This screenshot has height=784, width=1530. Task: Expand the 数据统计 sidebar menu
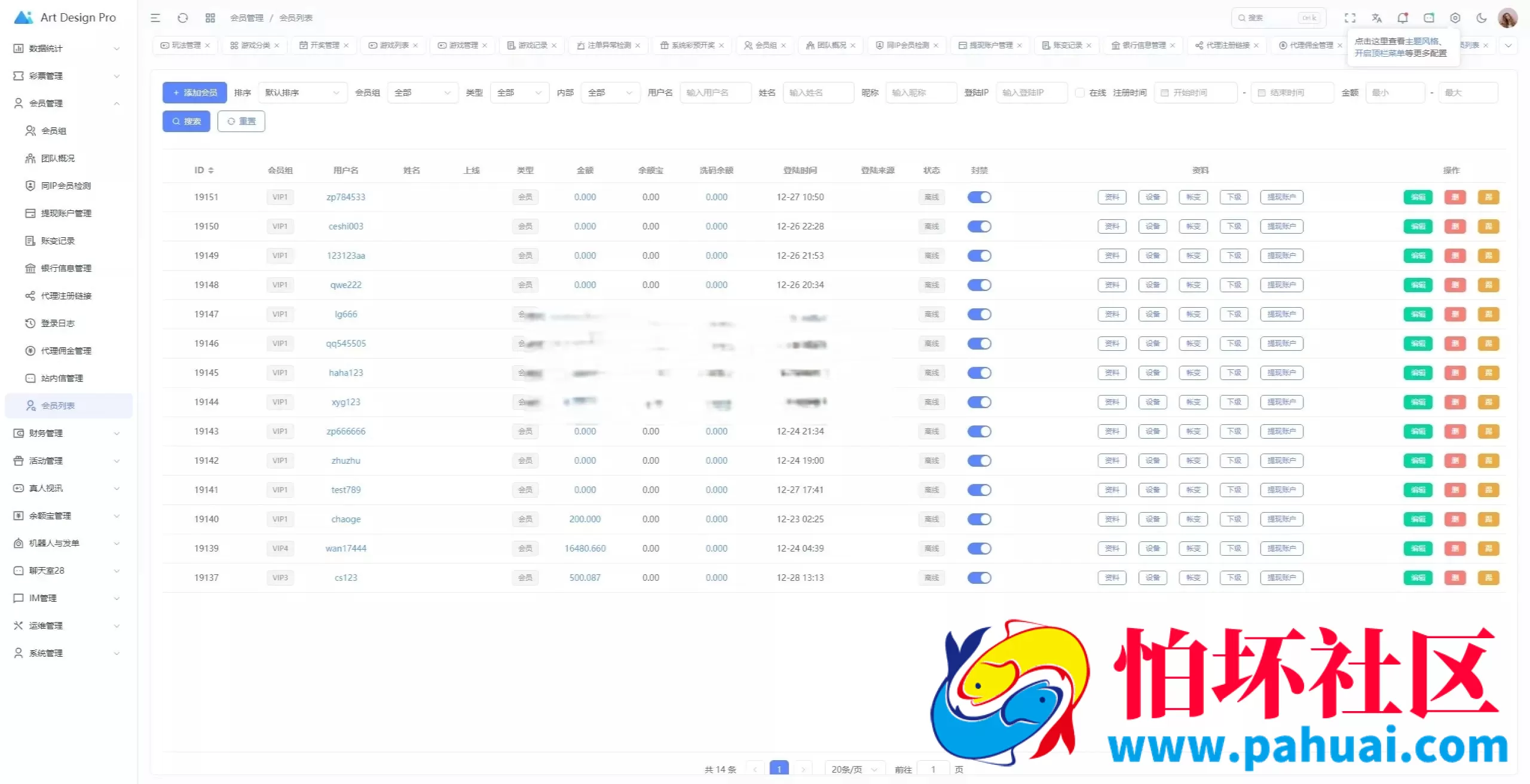[x=69, y=48]
